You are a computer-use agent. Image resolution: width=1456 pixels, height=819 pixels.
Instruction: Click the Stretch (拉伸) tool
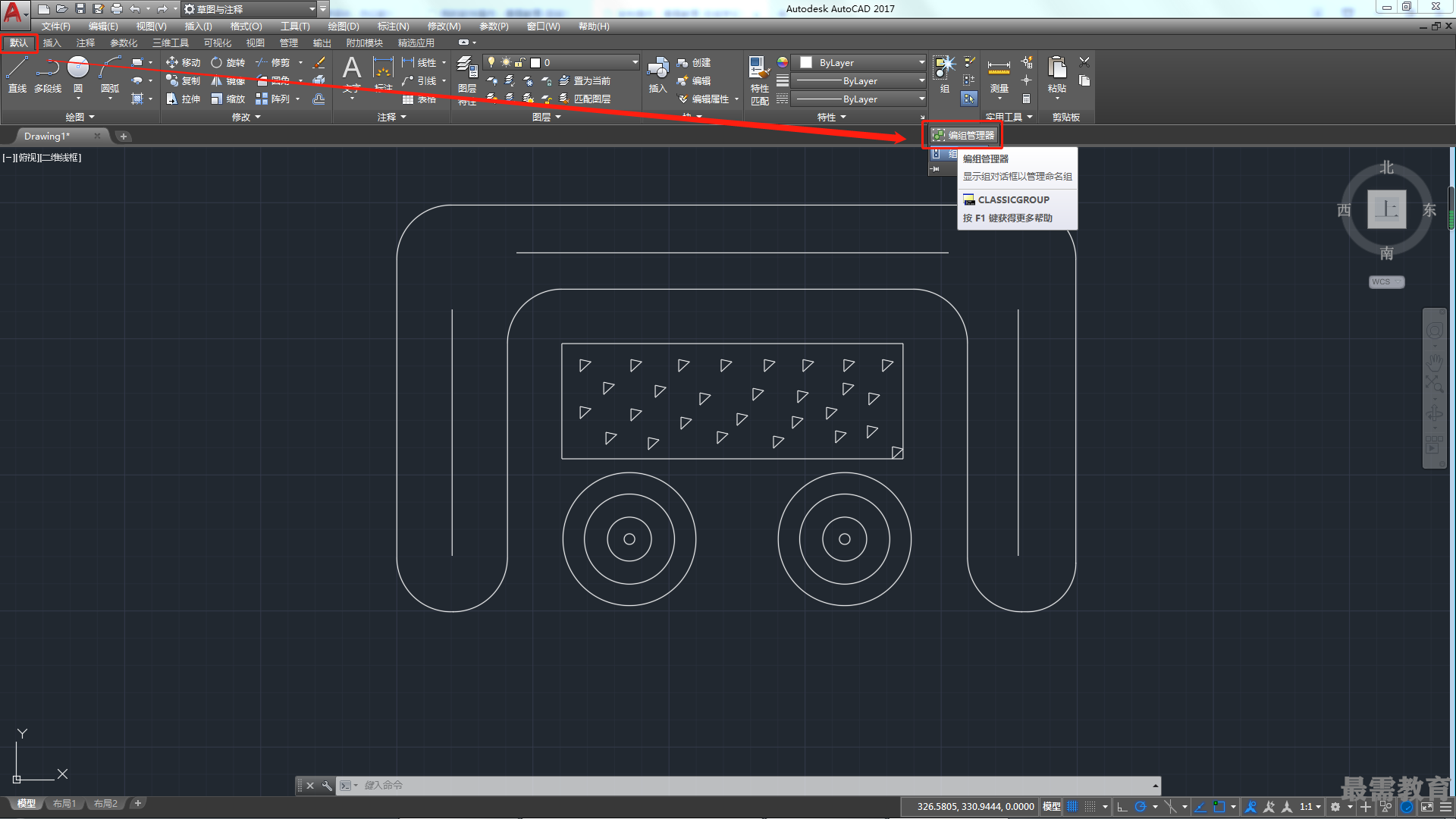tap(184, 99)
